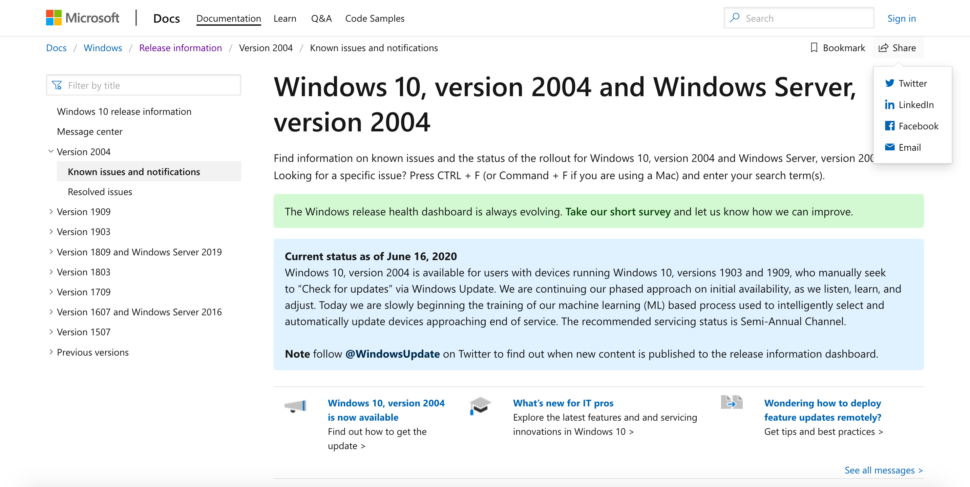Viewport: 970px width, 487px height.
Task: Click the Microsoft logo
Action: [x=82, y=18]
